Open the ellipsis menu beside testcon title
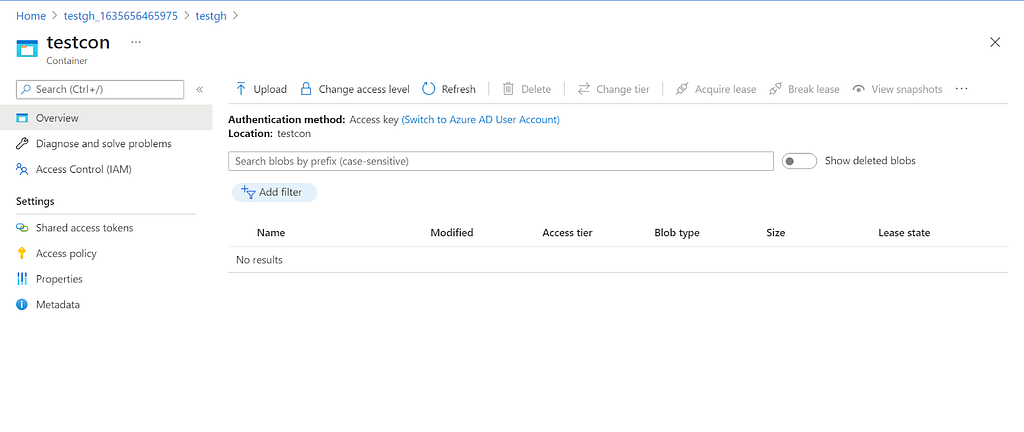Image resolution: width=1024 pixels, height=432 pixels. click(x=135, y=42)
